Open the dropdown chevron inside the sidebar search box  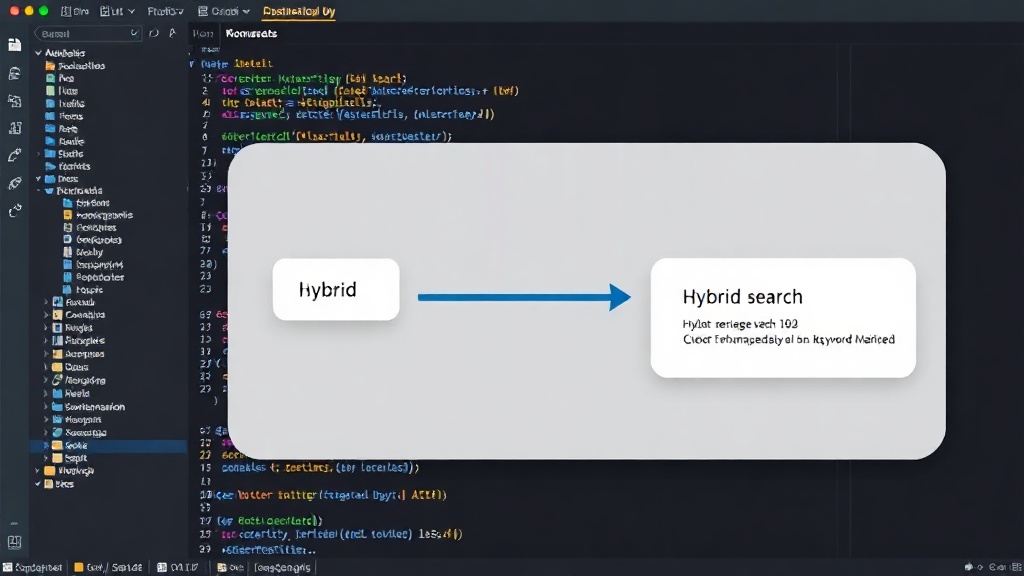(x=134, y=33)
